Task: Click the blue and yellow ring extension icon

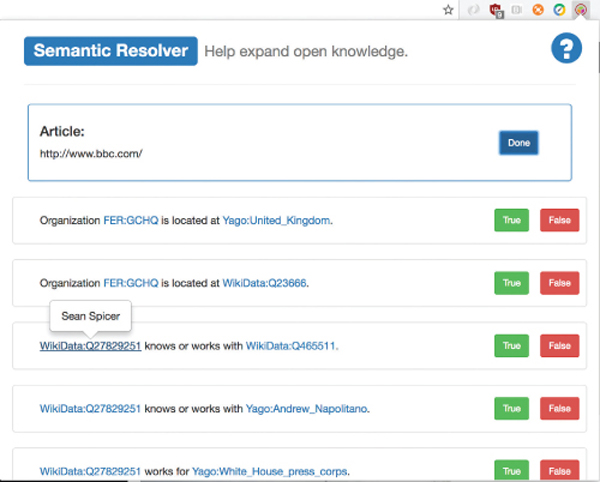Action: point(559,10)
